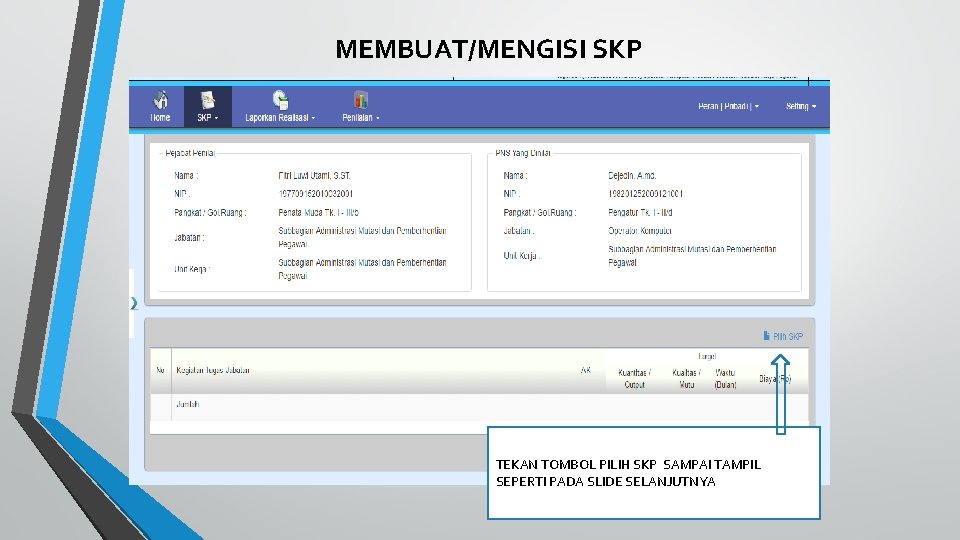Click the Penilaian chart icon
This screenshot has width=960, height=540.
(x=361, y=99)
